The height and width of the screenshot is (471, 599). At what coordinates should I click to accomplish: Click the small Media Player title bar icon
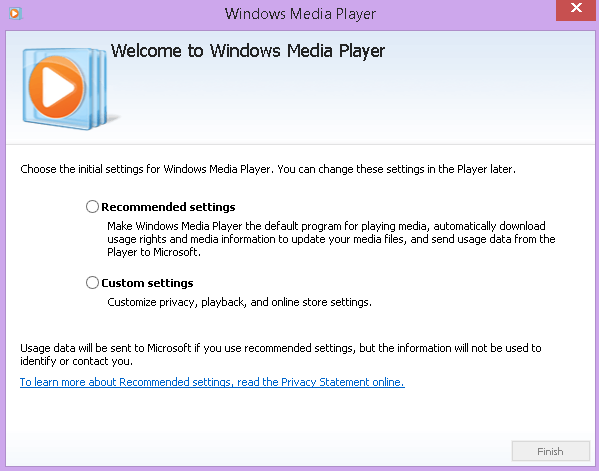tap(15, 13)
